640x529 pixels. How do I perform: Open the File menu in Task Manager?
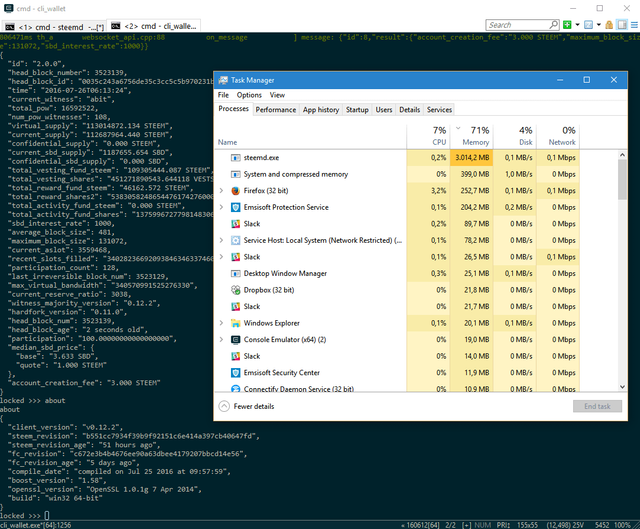point(223,95)
